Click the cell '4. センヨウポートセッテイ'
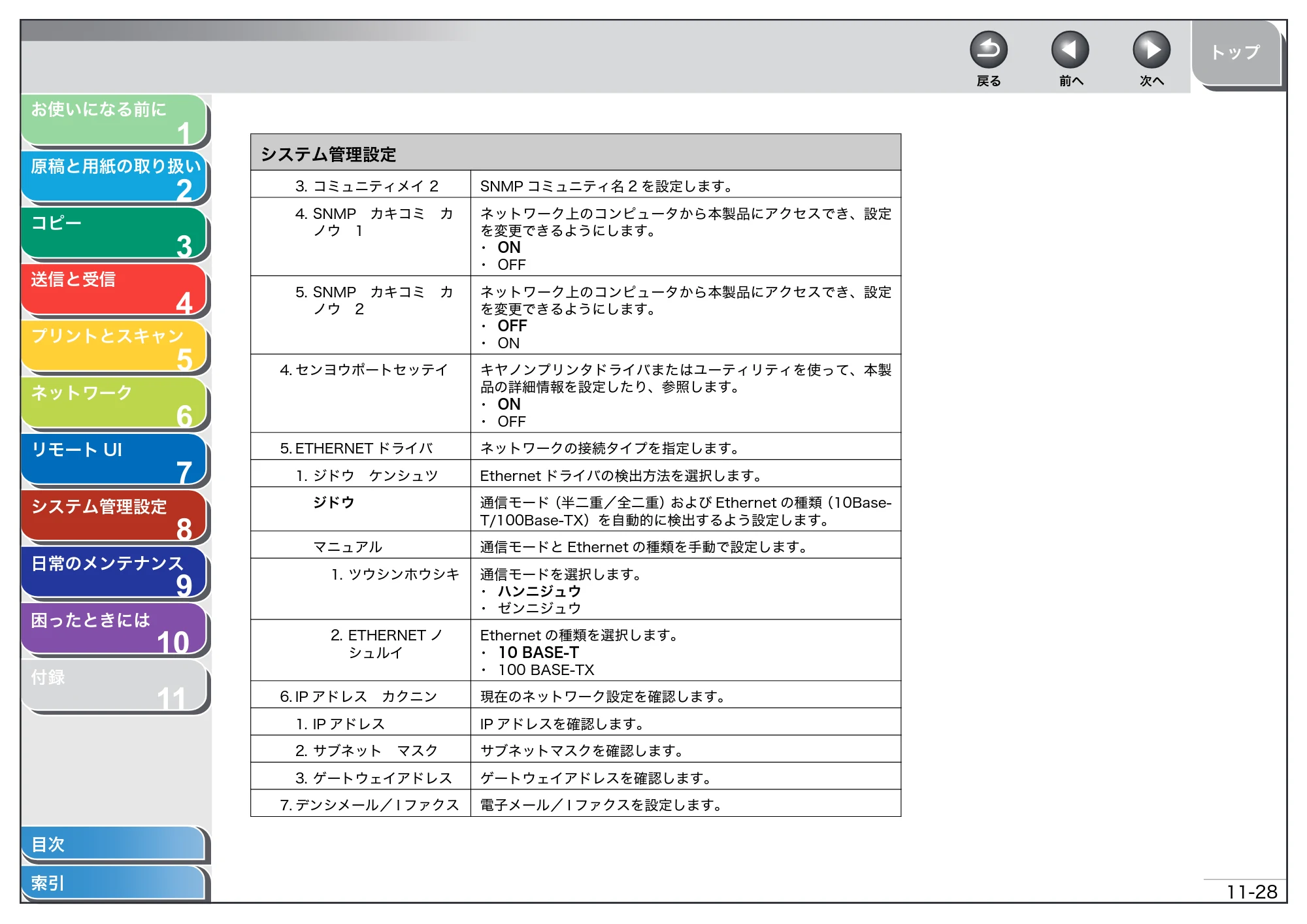 click(x=361, y=394)
